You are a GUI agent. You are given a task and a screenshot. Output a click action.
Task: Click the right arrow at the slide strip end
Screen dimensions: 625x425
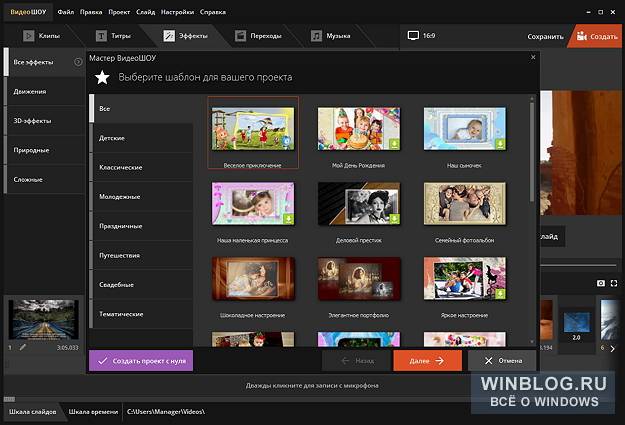coord(613,348)
